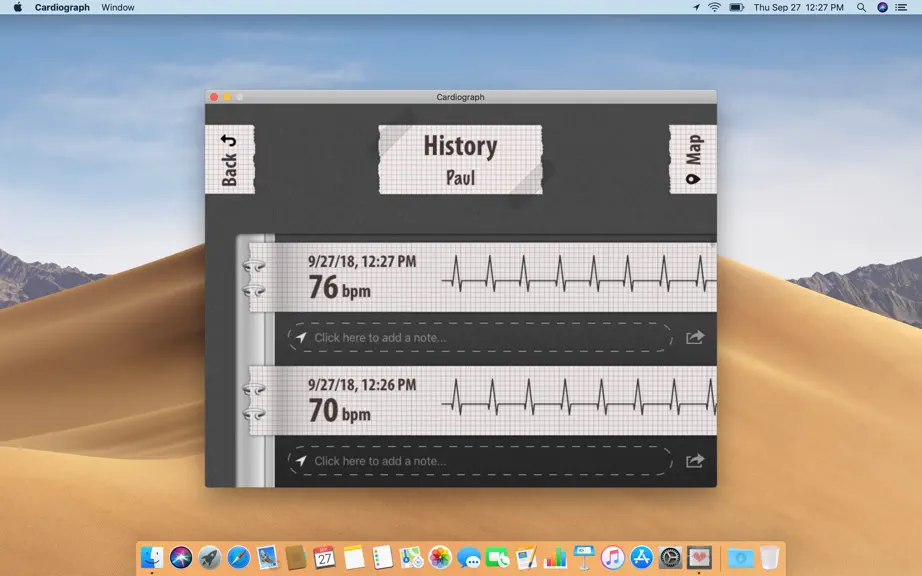Open the Downloads folder in the dock
This screenshot has width=922, height=576.
[x=740, y=557]
